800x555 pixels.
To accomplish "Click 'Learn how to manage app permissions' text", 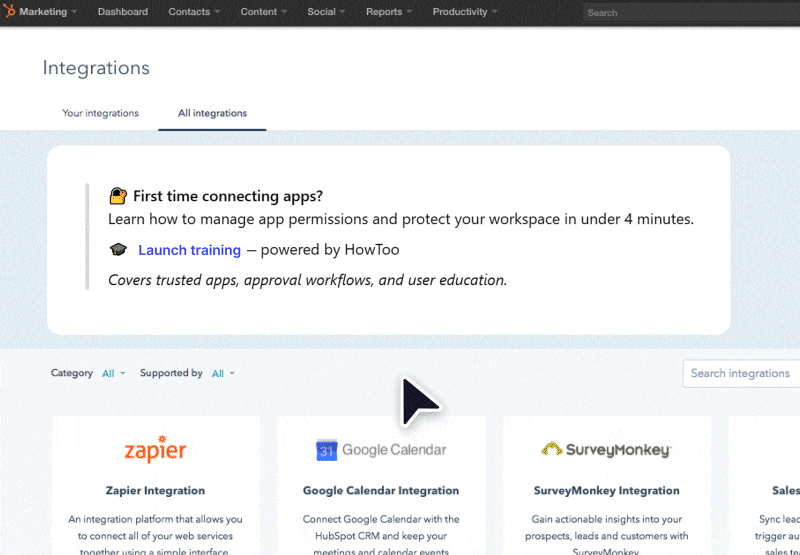I will (401, 219).
